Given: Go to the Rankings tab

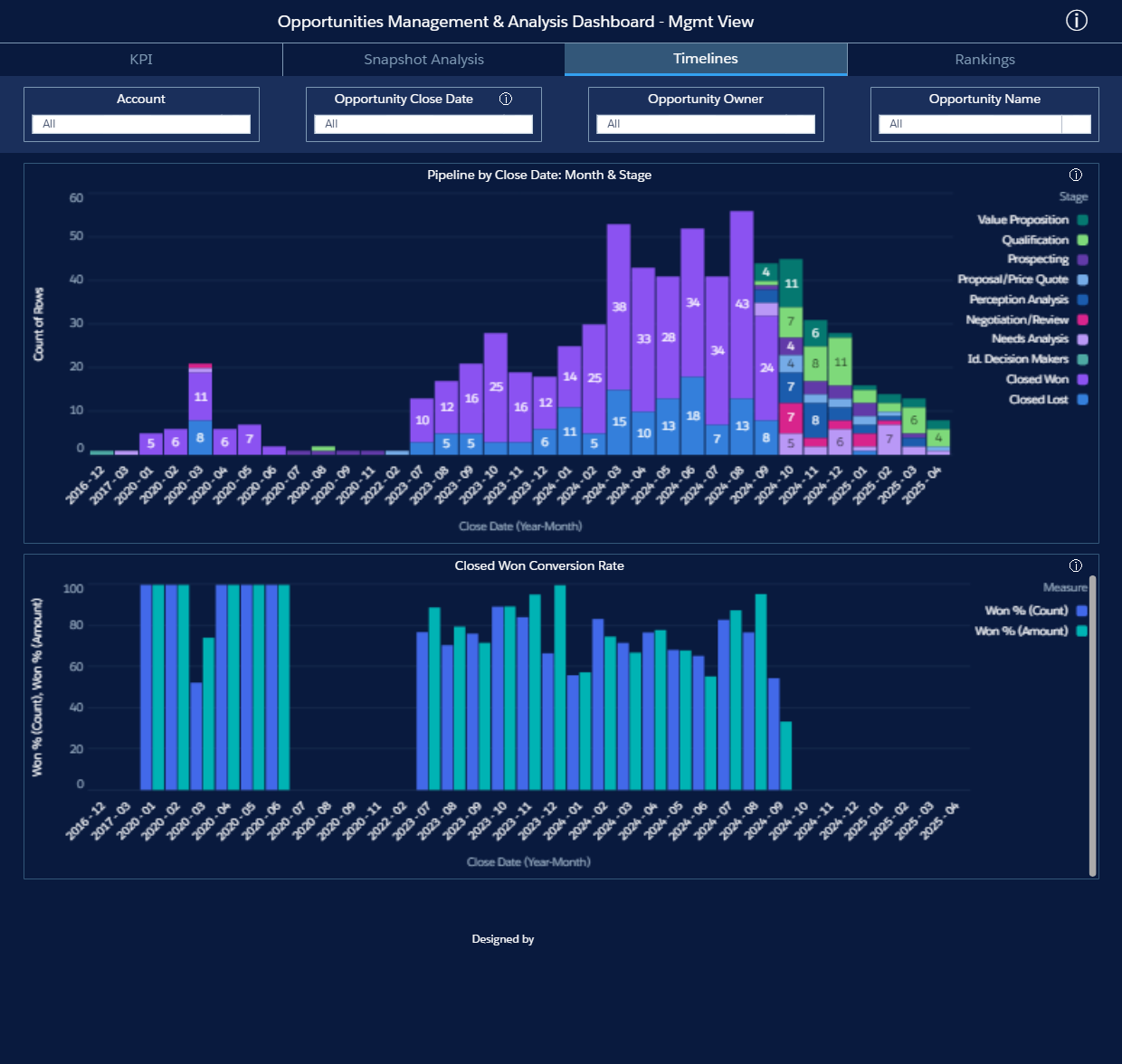Looking at the screenshot, I should click(x=984, y=60).
